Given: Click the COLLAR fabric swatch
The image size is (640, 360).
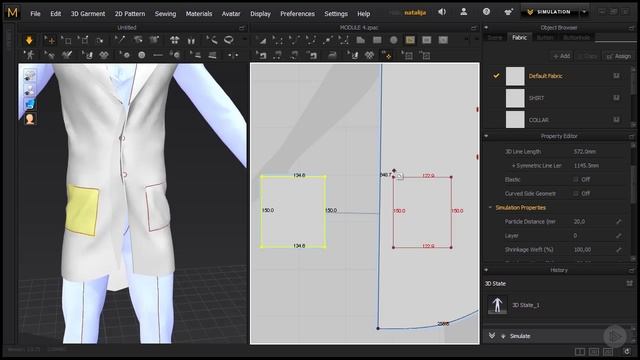Looking at the screenshot, I should pos(515,120).
